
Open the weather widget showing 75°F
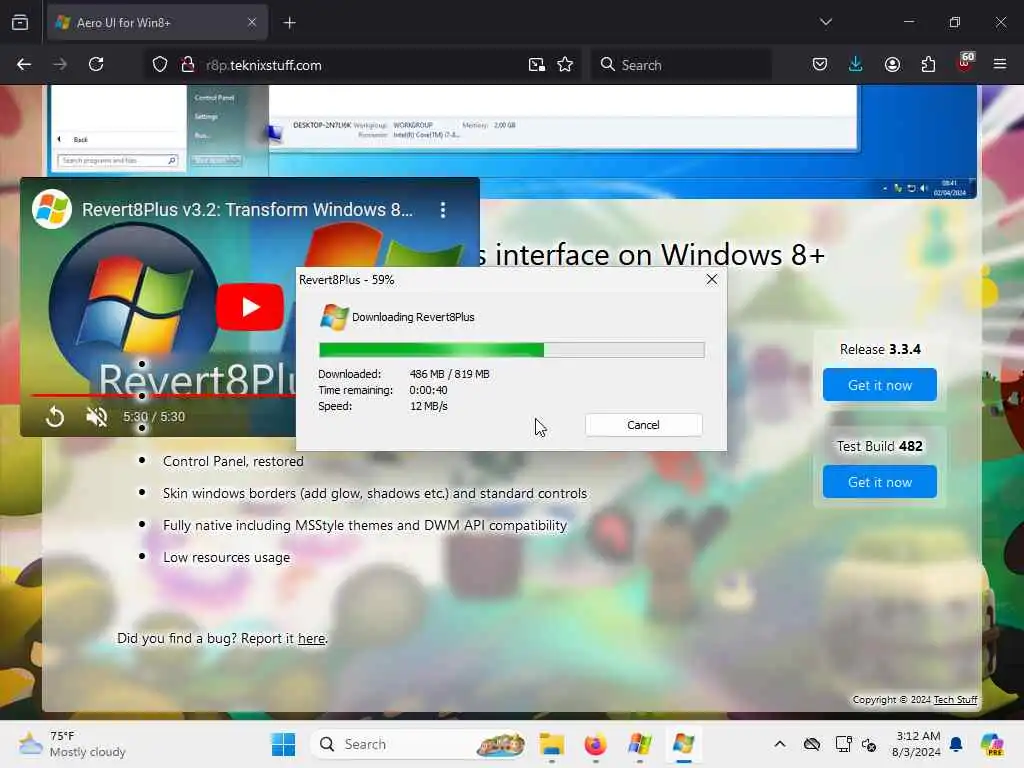(x=72, y=744)
